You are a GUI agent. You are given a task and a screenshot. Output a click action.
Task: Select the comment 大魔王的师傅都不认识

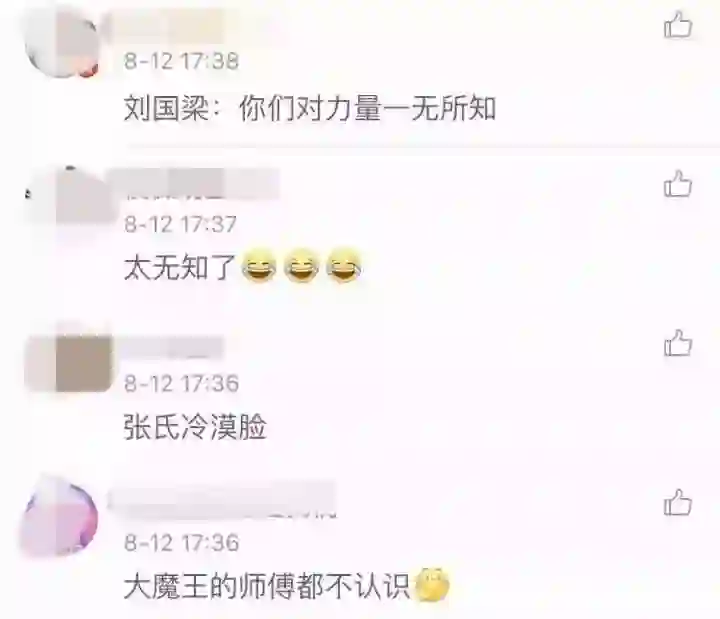[266, 586]
